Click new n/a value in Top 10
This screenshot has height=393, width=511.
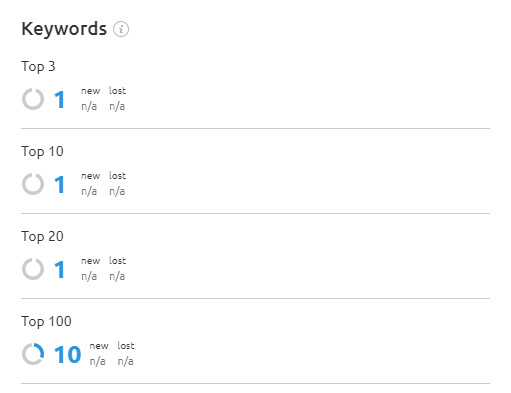click(x=89, y=191)
